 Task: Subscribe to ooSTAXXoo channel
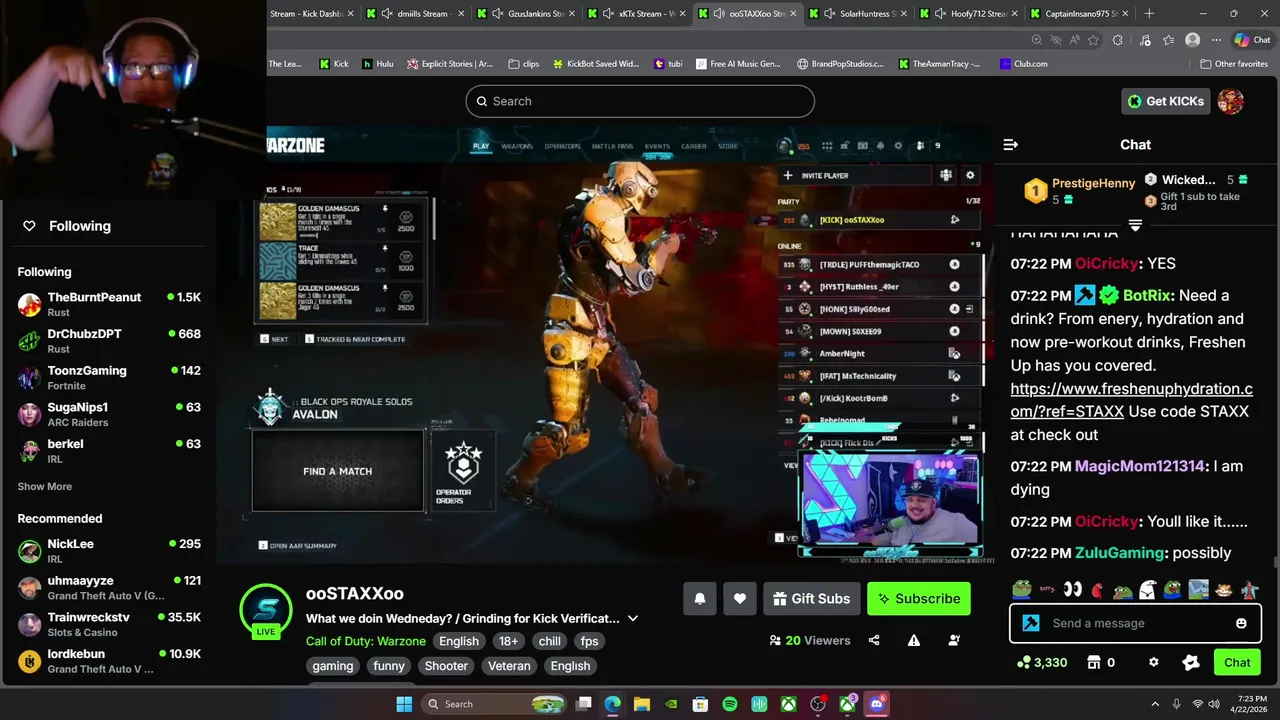(x=919, y=598)
